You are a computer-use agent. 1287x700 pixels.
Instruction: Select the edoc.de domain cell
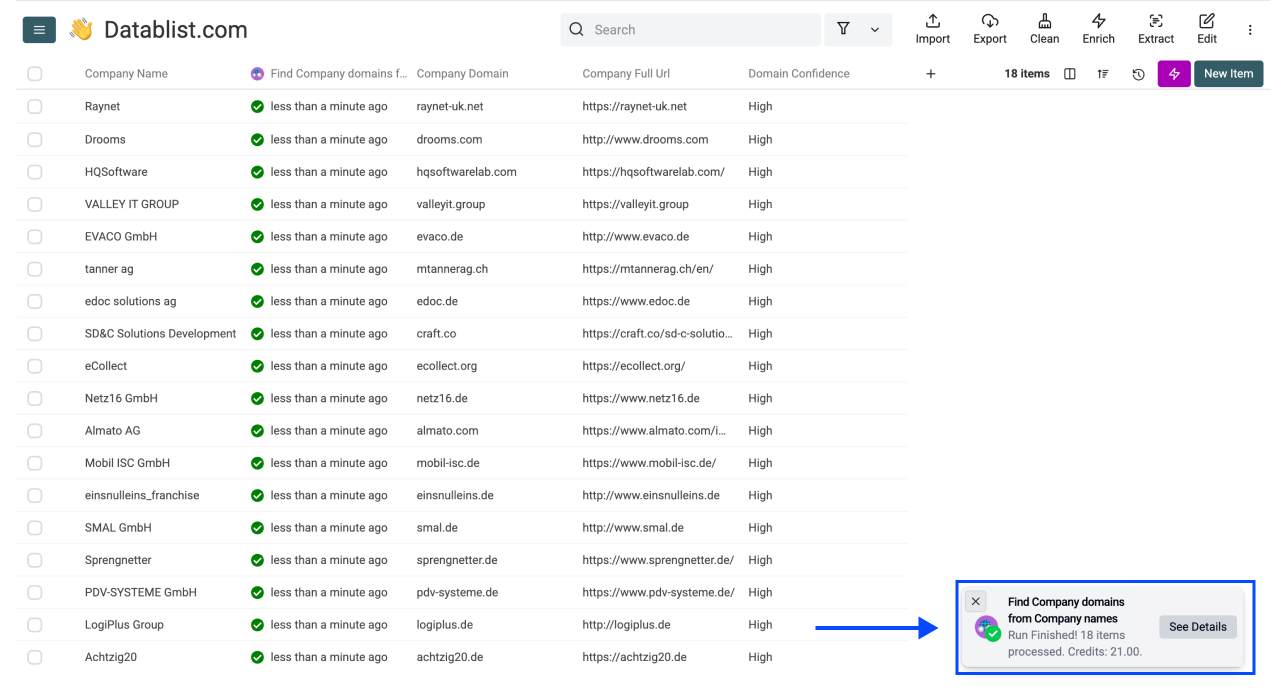[437, 301]
